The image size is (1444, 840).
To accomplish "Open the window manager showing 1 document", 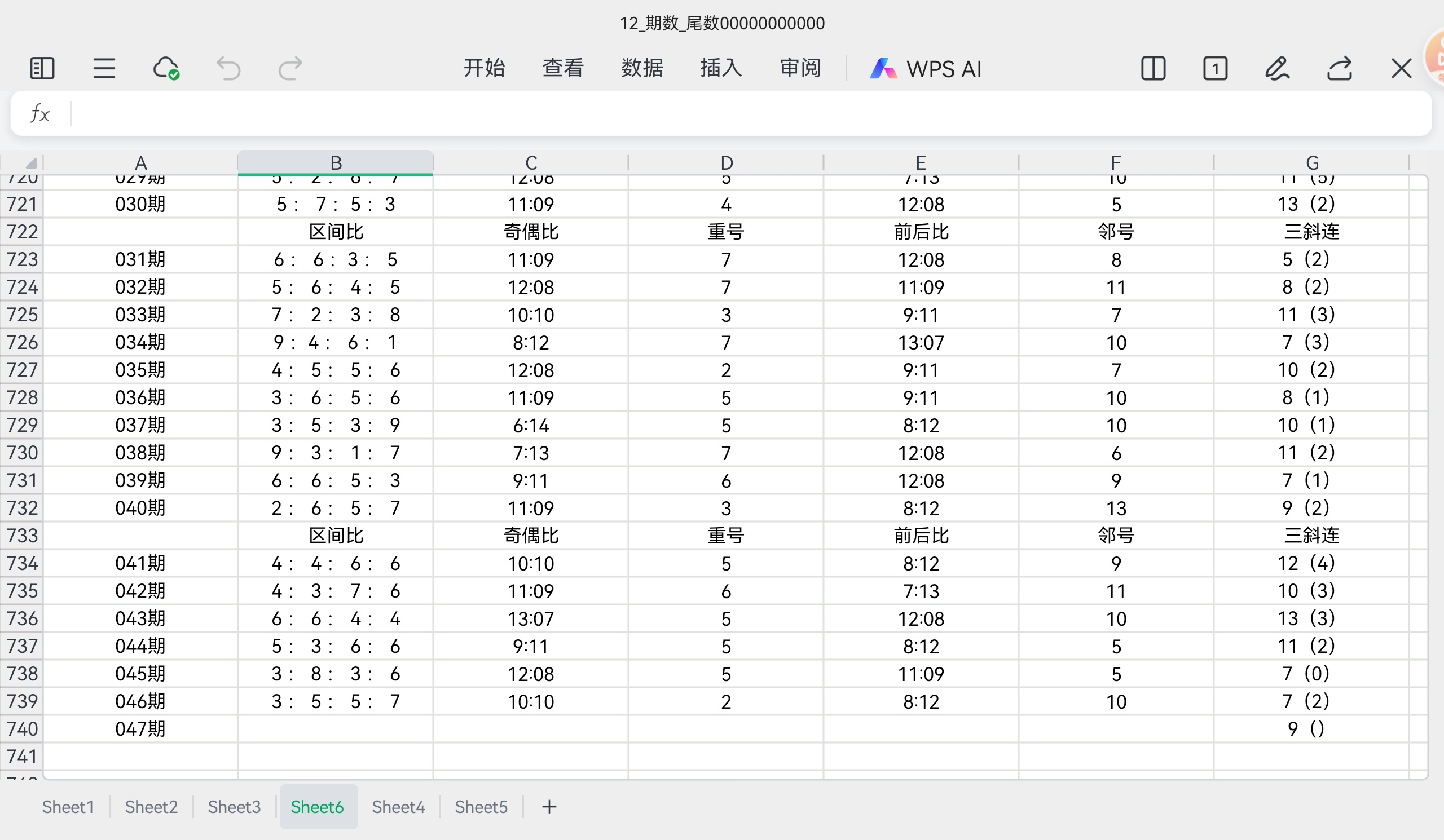I will (1216, 68).
